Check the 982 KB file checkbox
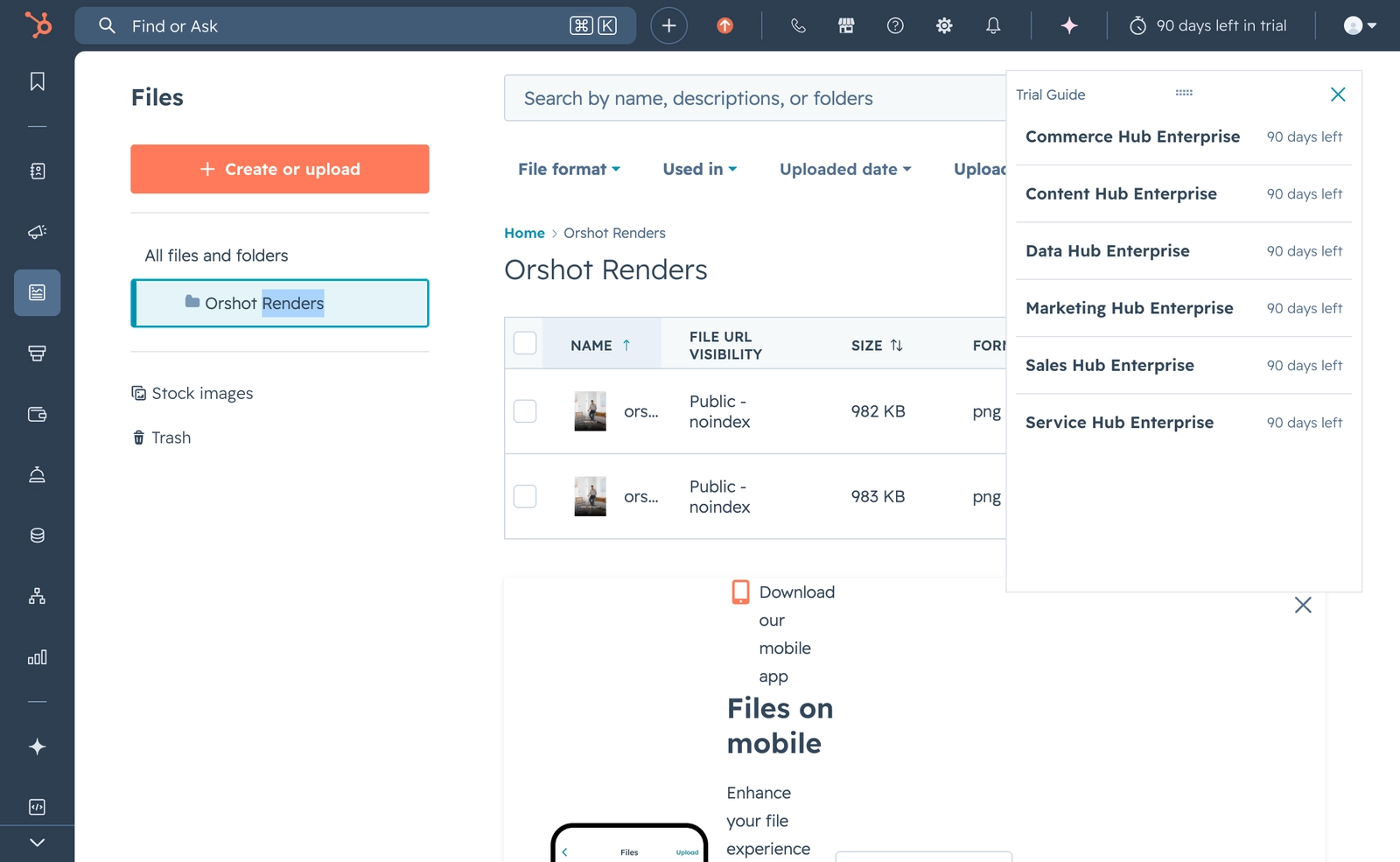The height and width of the screenshot is (862, 1400). (x=525, y=411)
